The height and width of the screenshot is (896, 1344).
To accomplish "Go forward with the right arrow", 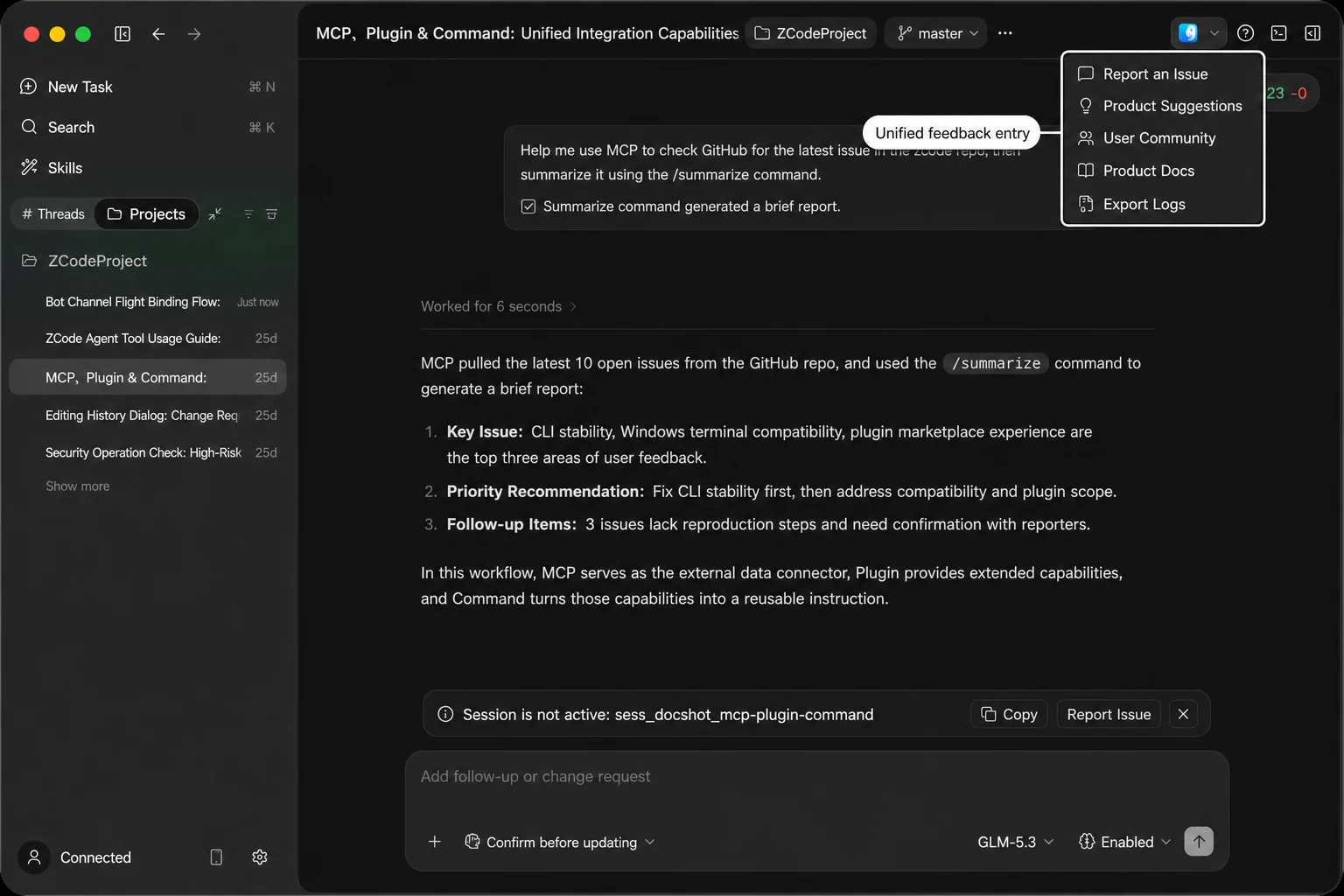I will 194,34.
